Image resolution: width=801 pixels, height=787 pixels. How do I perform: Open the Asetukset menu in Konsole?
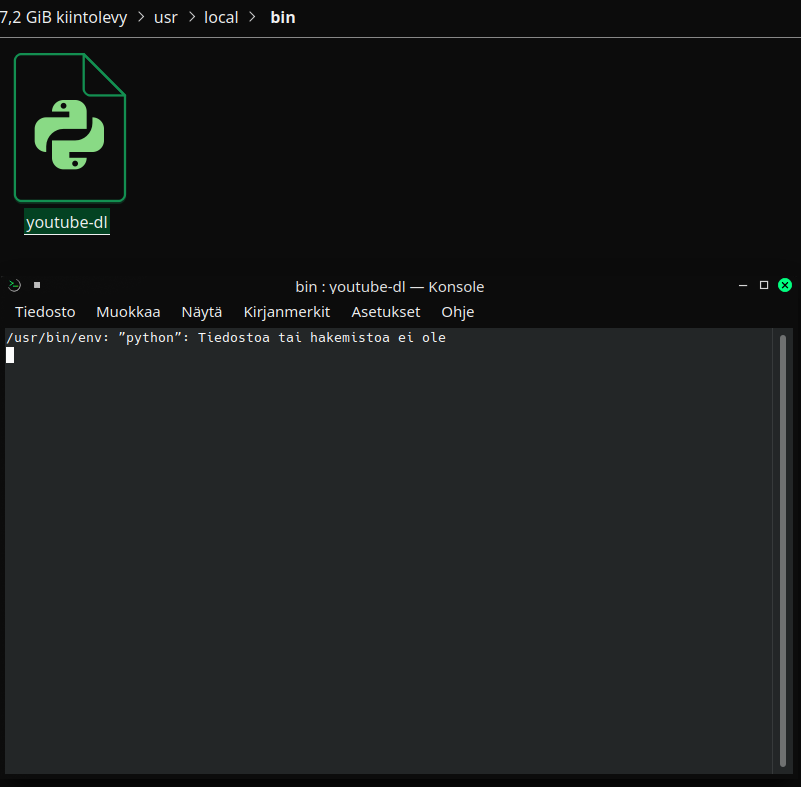[386, 312]
